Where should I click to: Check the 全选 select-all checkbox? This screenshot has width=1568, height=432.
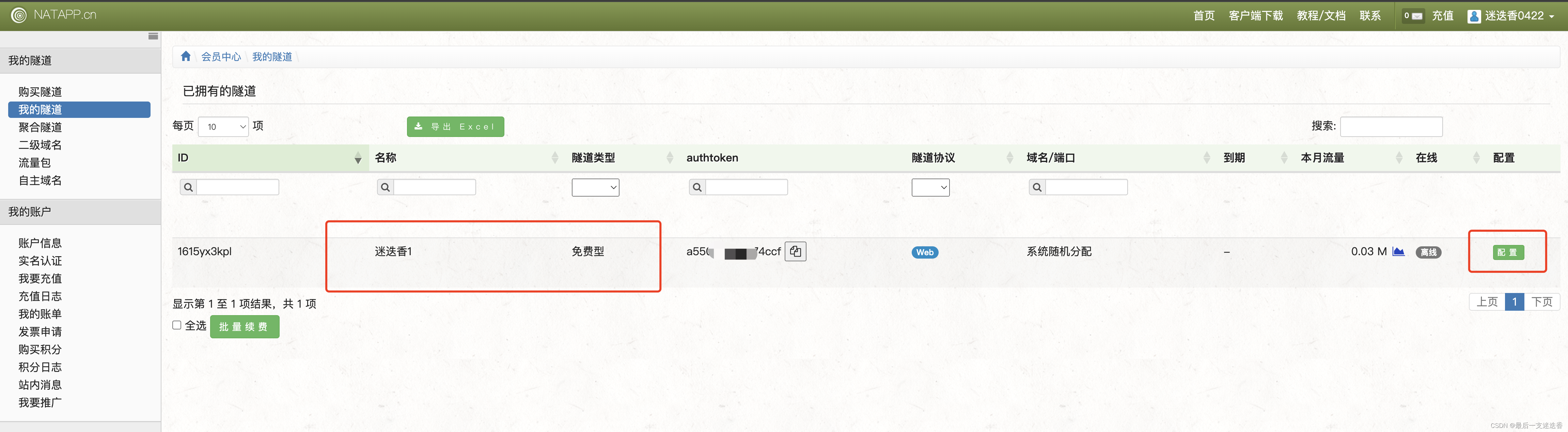click(x=177, y=325)
